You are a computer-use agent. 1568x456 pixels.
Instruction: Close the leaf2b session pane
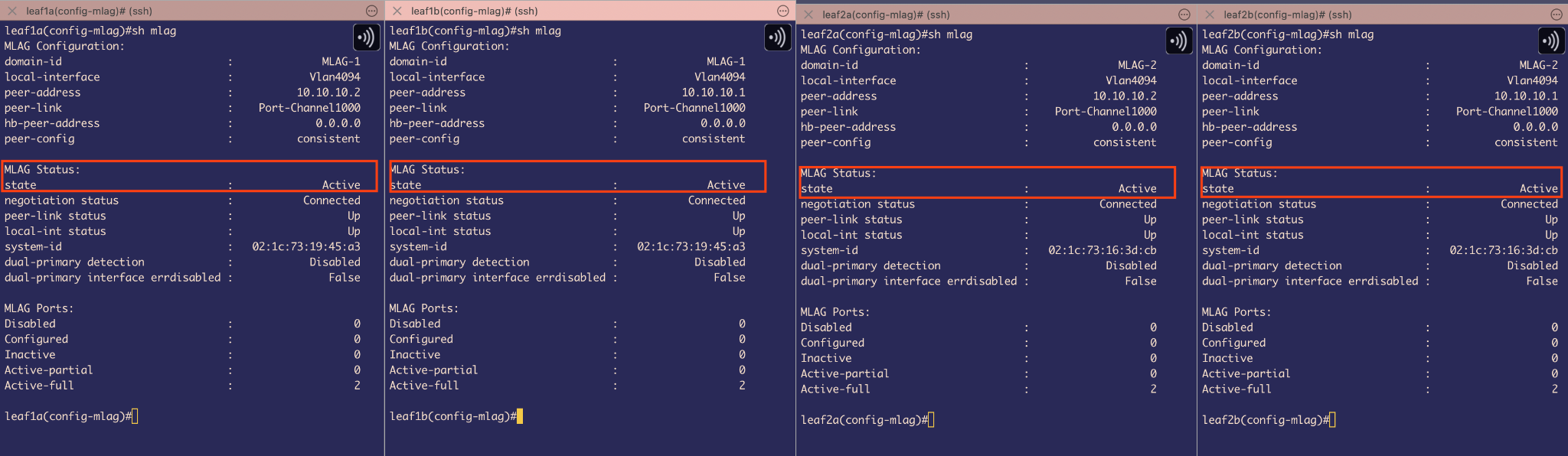tap(1210, 15)
